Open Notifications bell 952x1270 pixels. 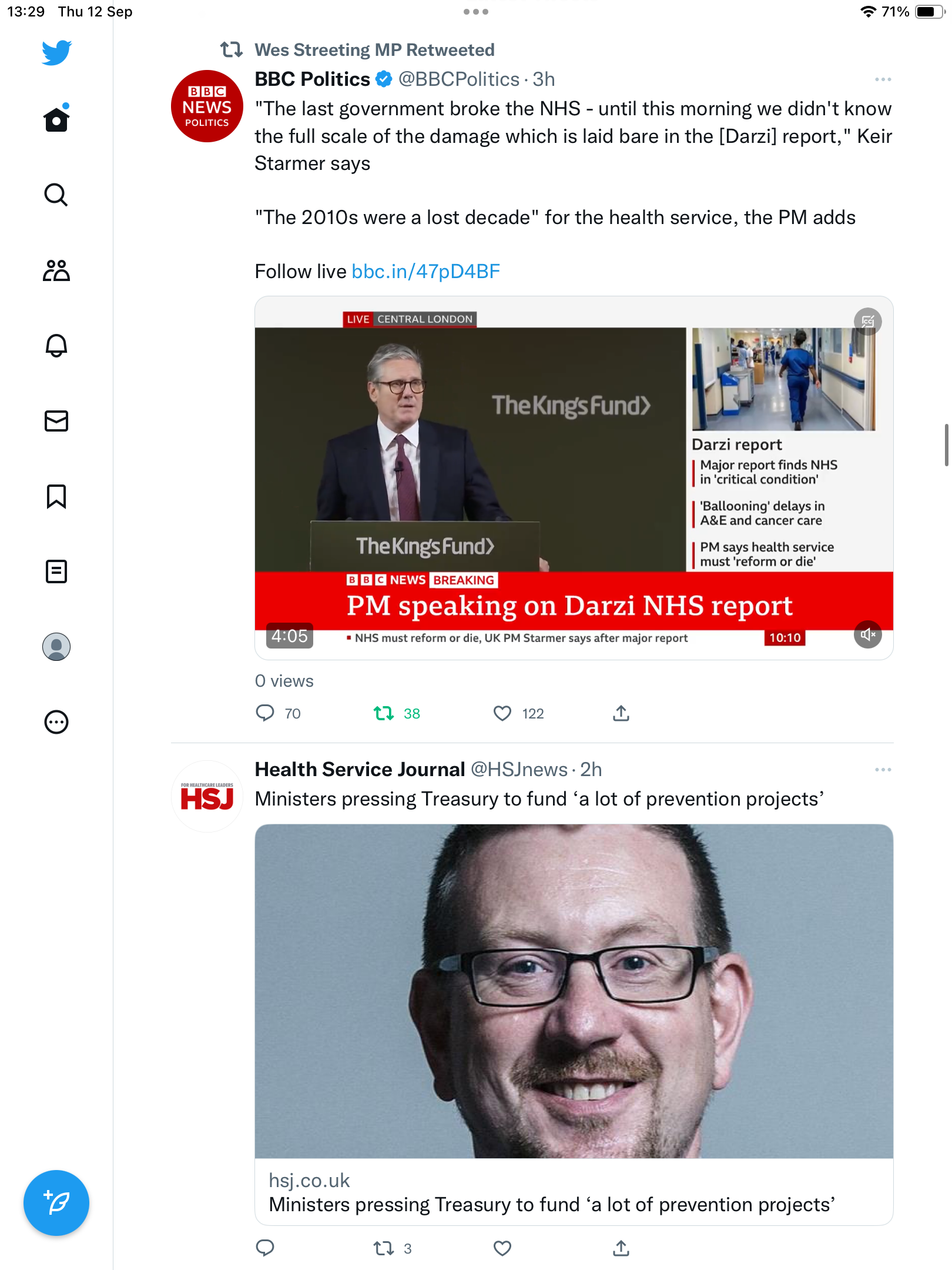pos(56,346)
